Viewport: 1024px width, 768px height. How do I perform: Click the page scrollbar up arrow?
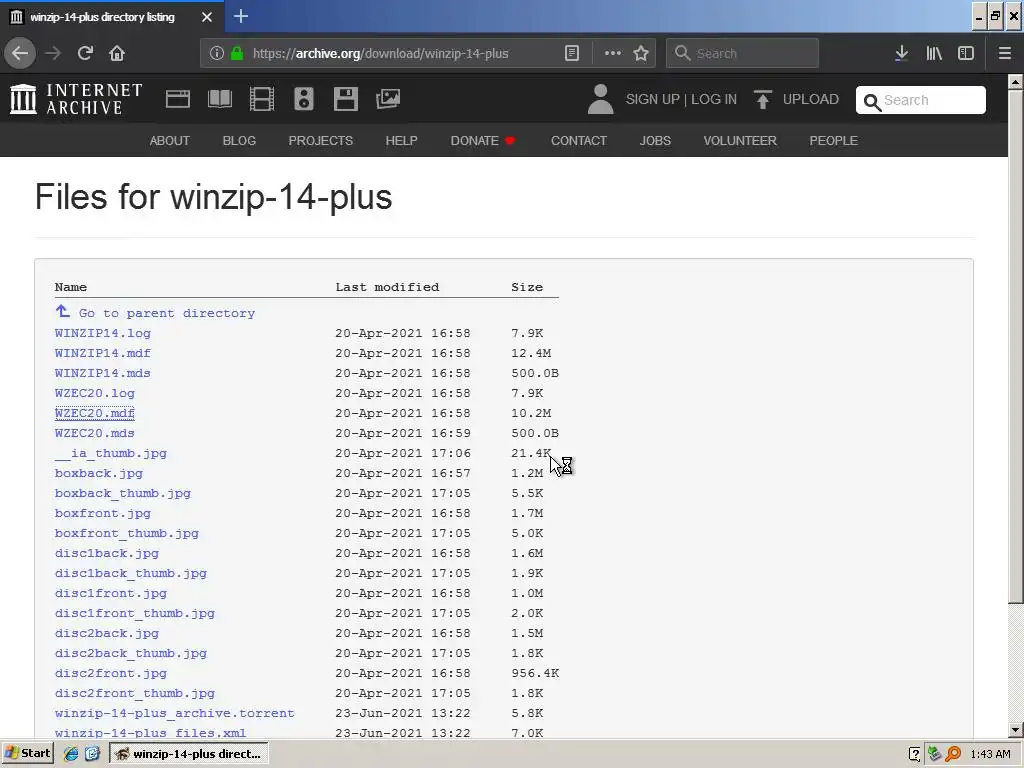point(1015,82)
